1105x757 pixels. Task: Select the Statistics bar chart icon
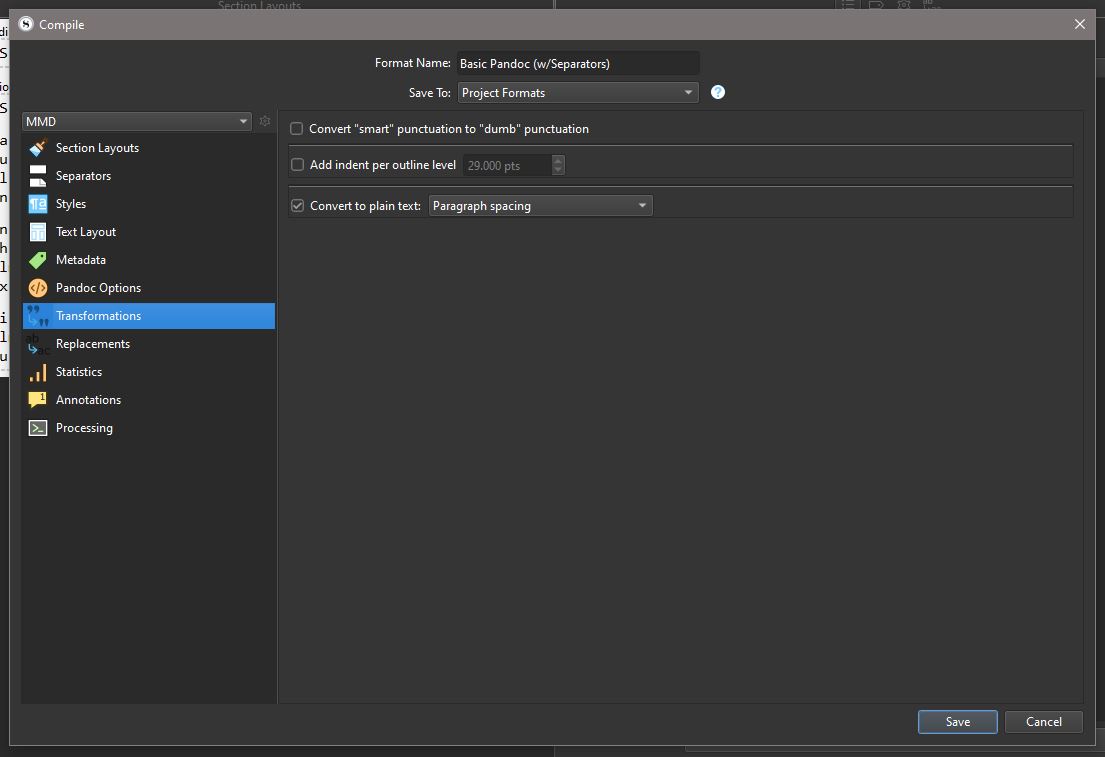pos(38,372)
